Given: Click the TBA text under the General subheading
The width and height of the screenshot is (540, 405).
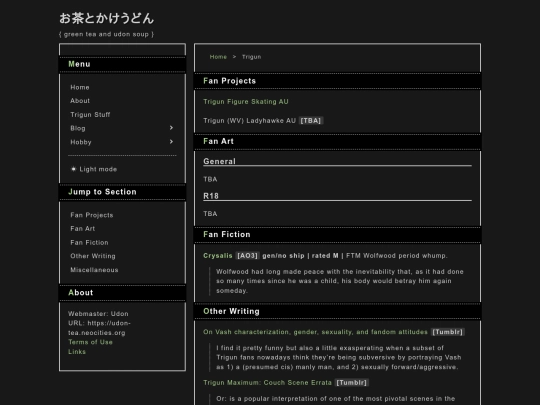Looking at the screenshot, I should (210, 179).
